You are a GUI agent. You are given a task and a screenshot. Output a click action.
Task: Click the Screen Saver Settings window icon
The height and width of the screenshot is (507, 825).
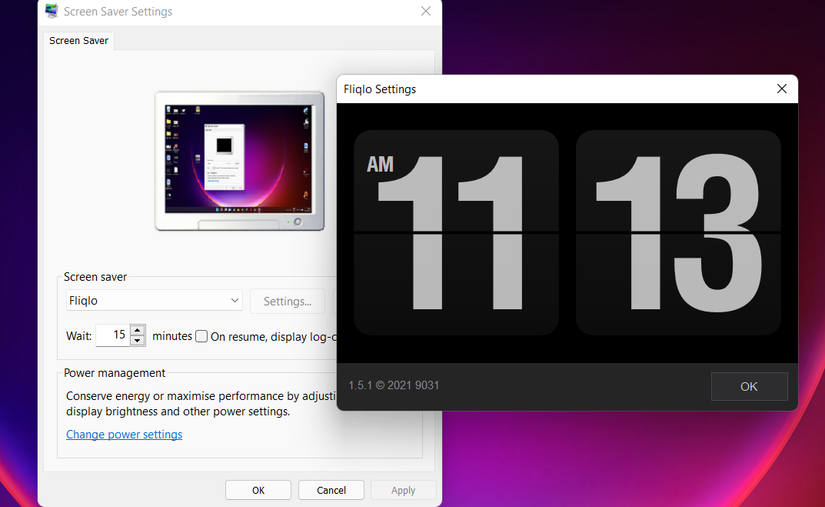click(x=52, y=11)
